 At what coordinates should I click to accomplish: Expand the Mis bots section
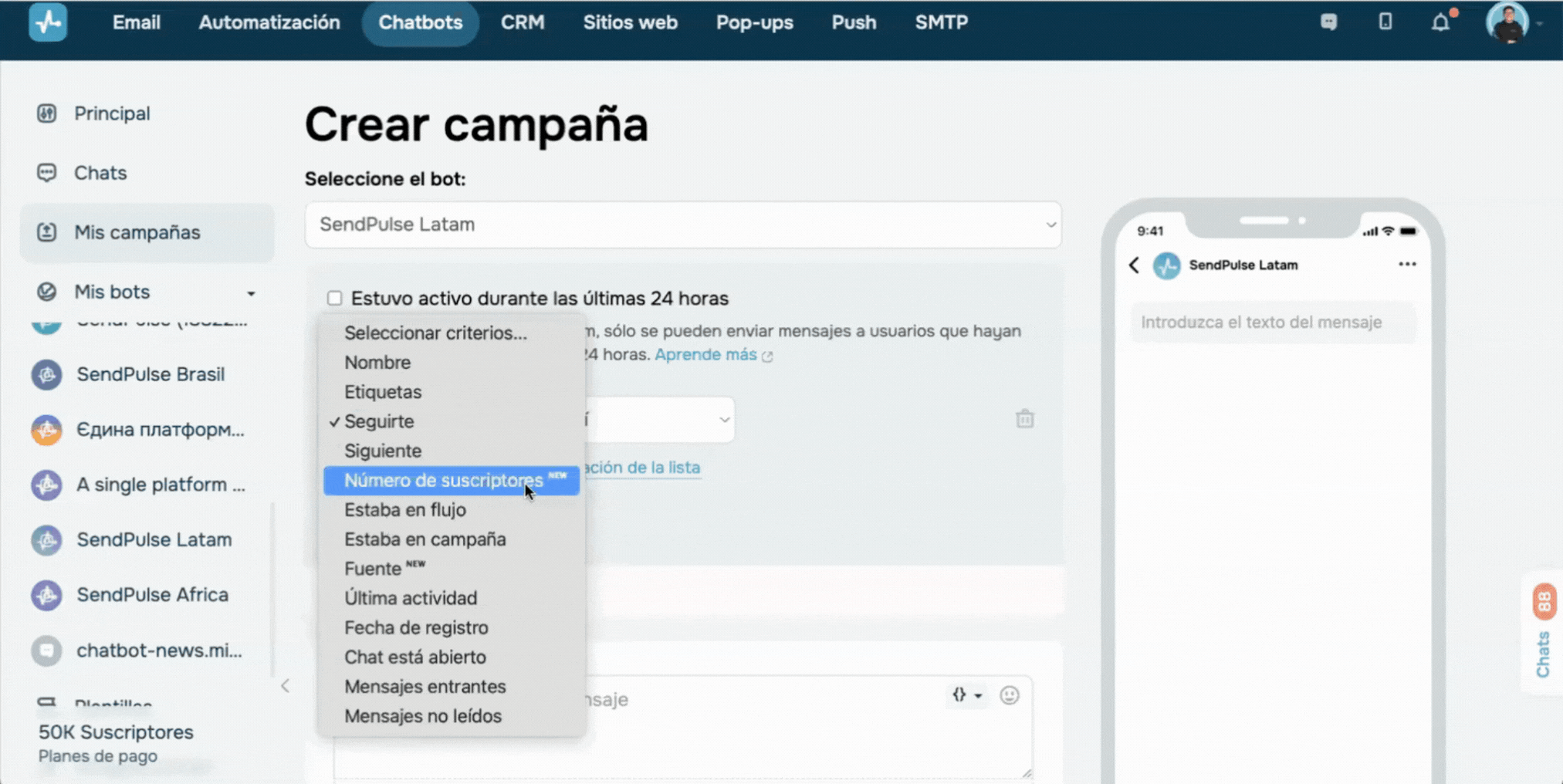[x=251, y=292]
